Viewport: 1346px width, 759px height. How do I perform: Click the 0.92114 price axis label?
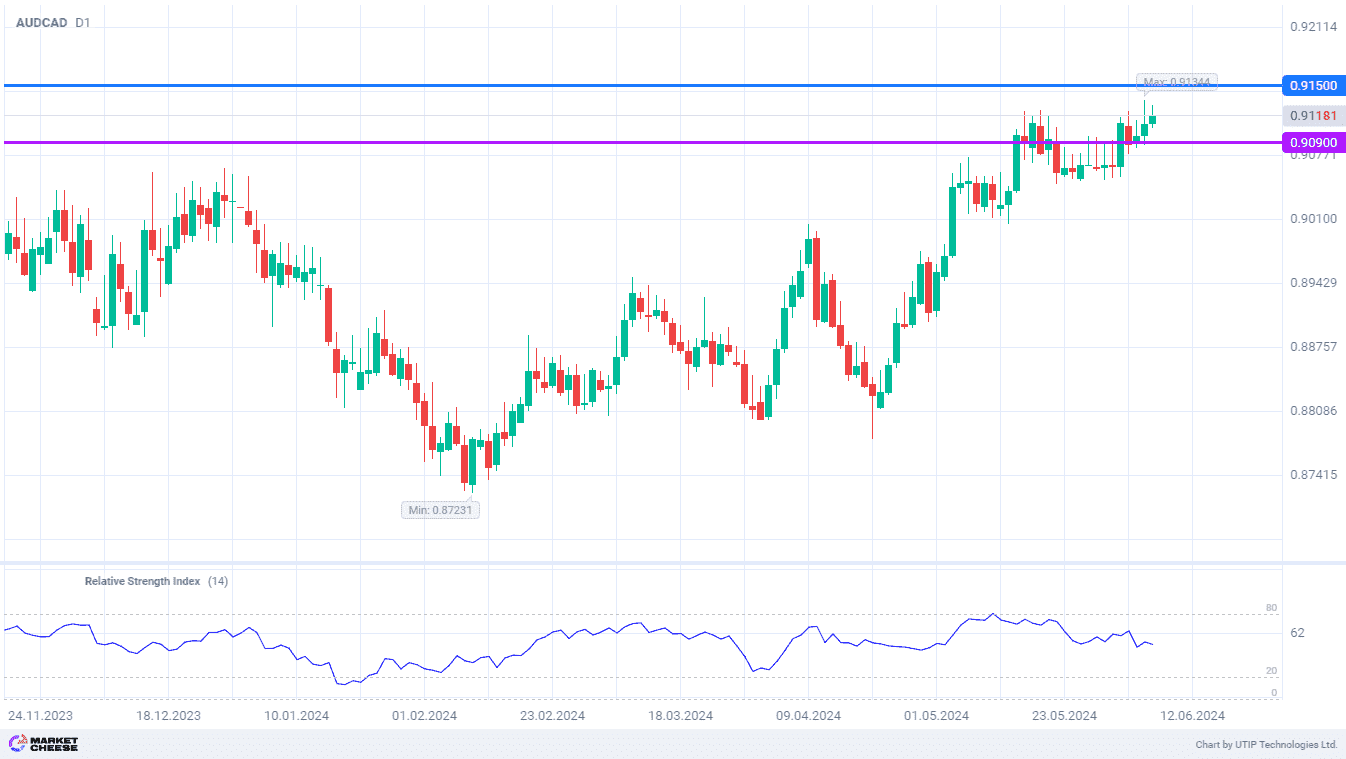point(1313,27)
